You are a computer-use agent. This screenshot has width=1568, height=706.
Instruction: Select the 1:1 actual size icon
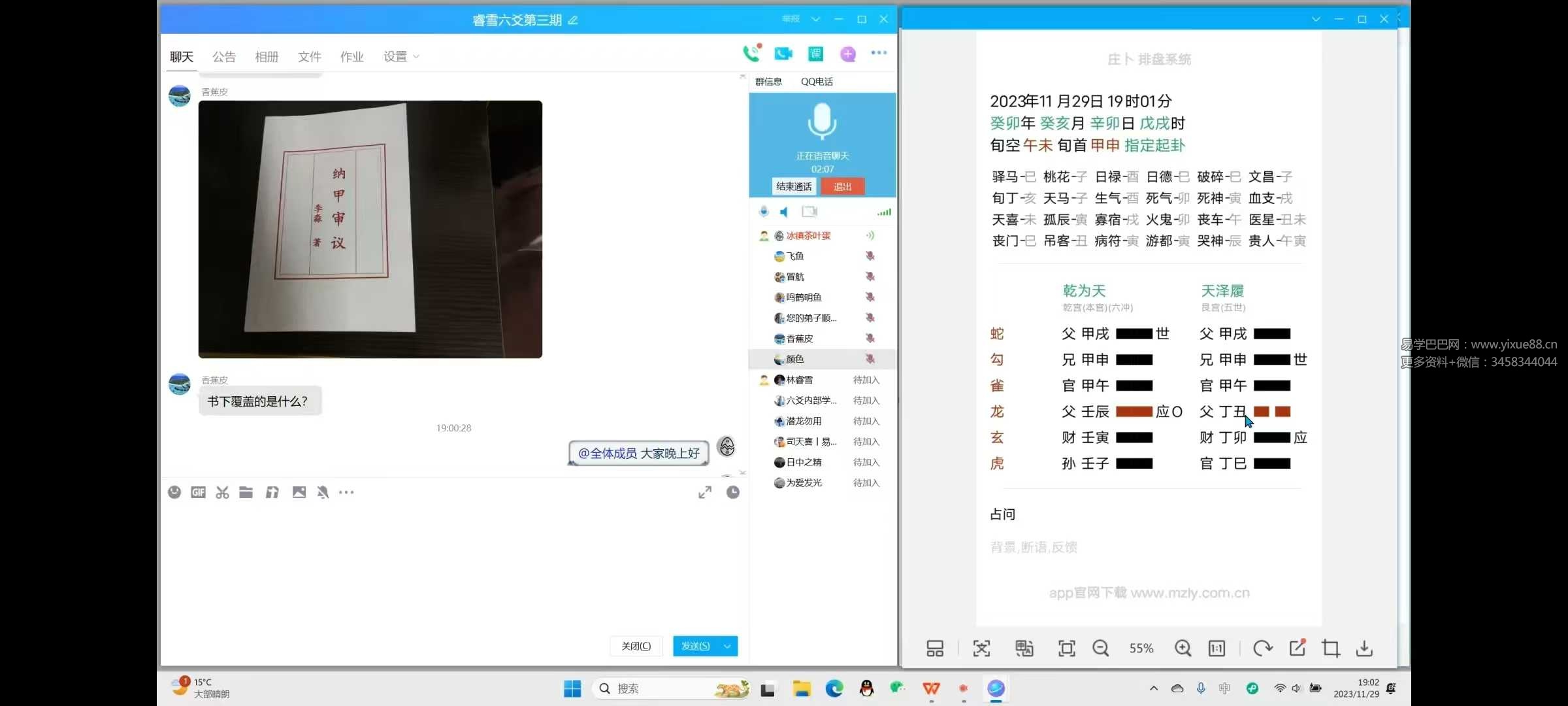1216,648
